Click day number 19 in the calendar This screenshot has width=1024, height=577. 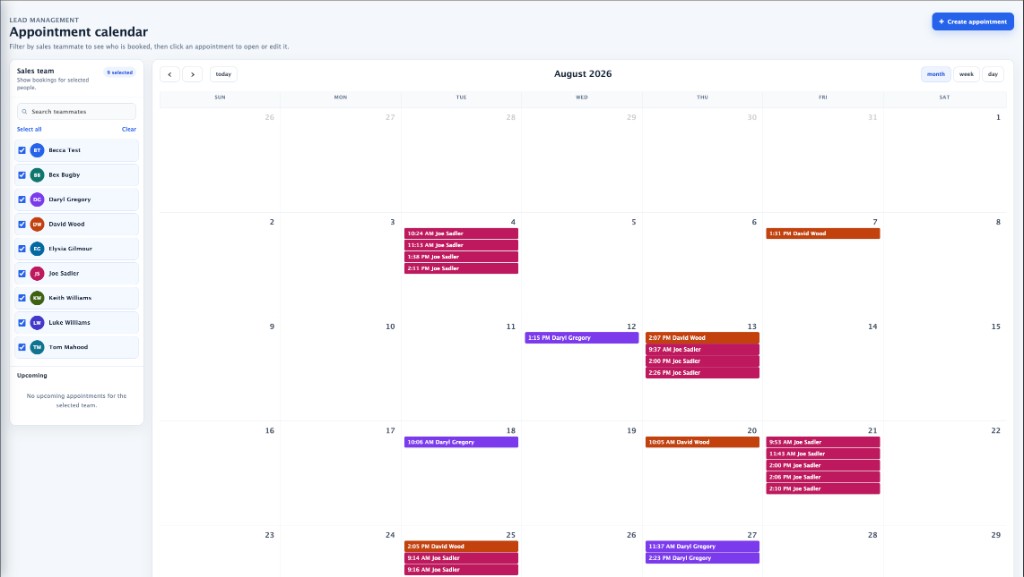click(631, 431)
